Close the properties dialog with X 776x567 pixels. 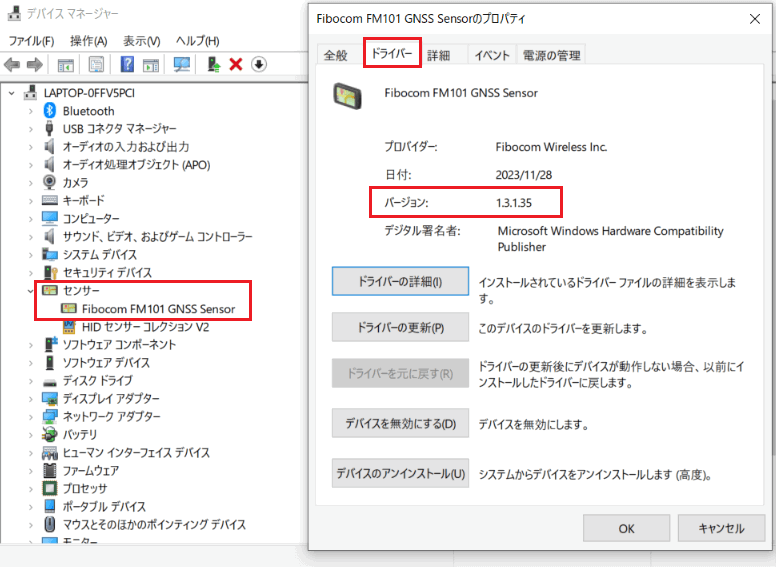(x=755, y=19)
